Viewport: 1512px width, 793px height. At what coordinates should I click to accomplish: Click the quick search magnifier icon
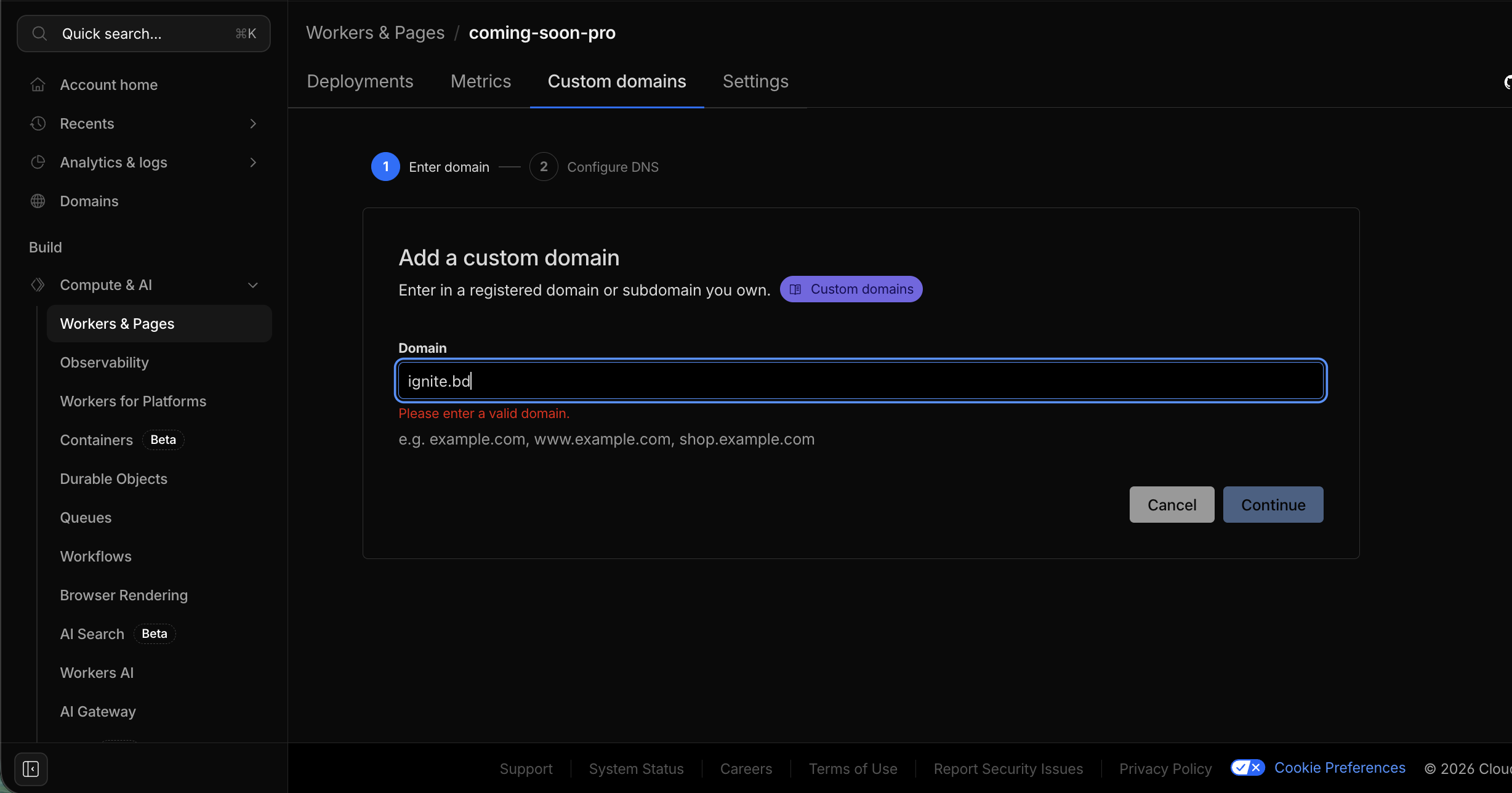click(x=39, y=33)
